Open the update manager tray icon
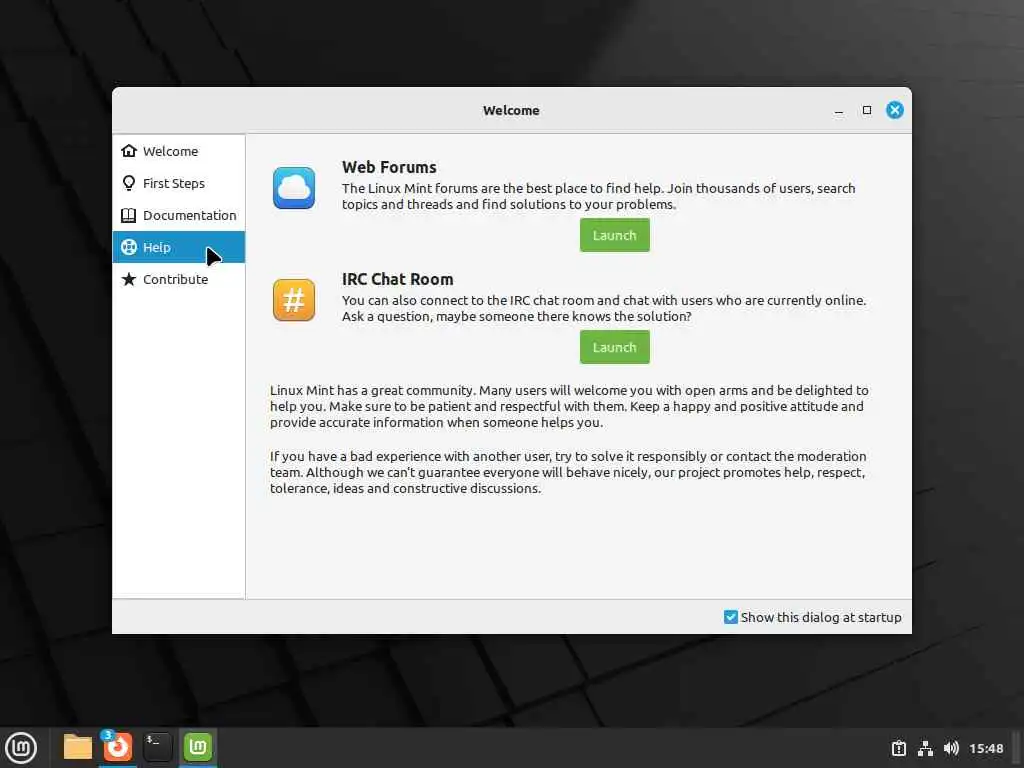 [x=899, y=748]
